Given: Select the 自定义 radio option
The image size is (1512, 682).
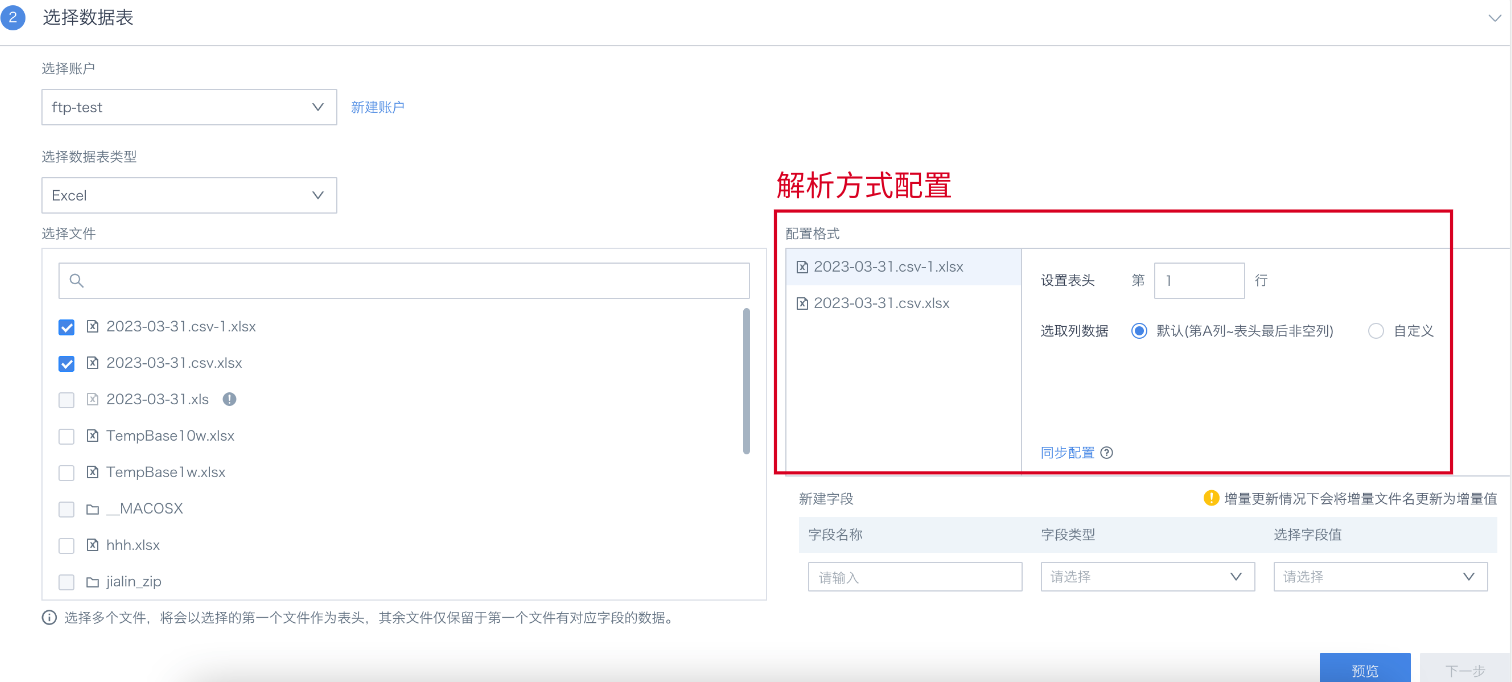Looking at the screenshot, I should [1376, 331].
